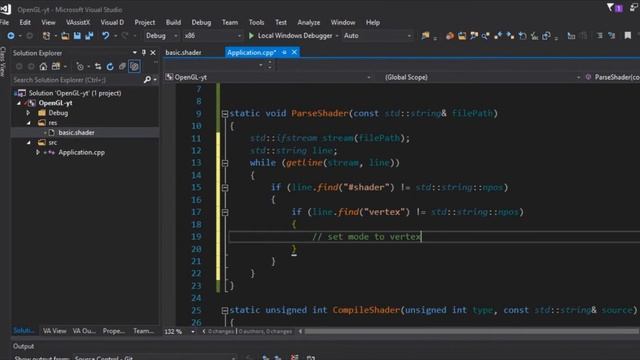Toggle the Solution Explorer auto-hide pin
Image resolution: width=640 pixels, height=360 pixels.
144,53
